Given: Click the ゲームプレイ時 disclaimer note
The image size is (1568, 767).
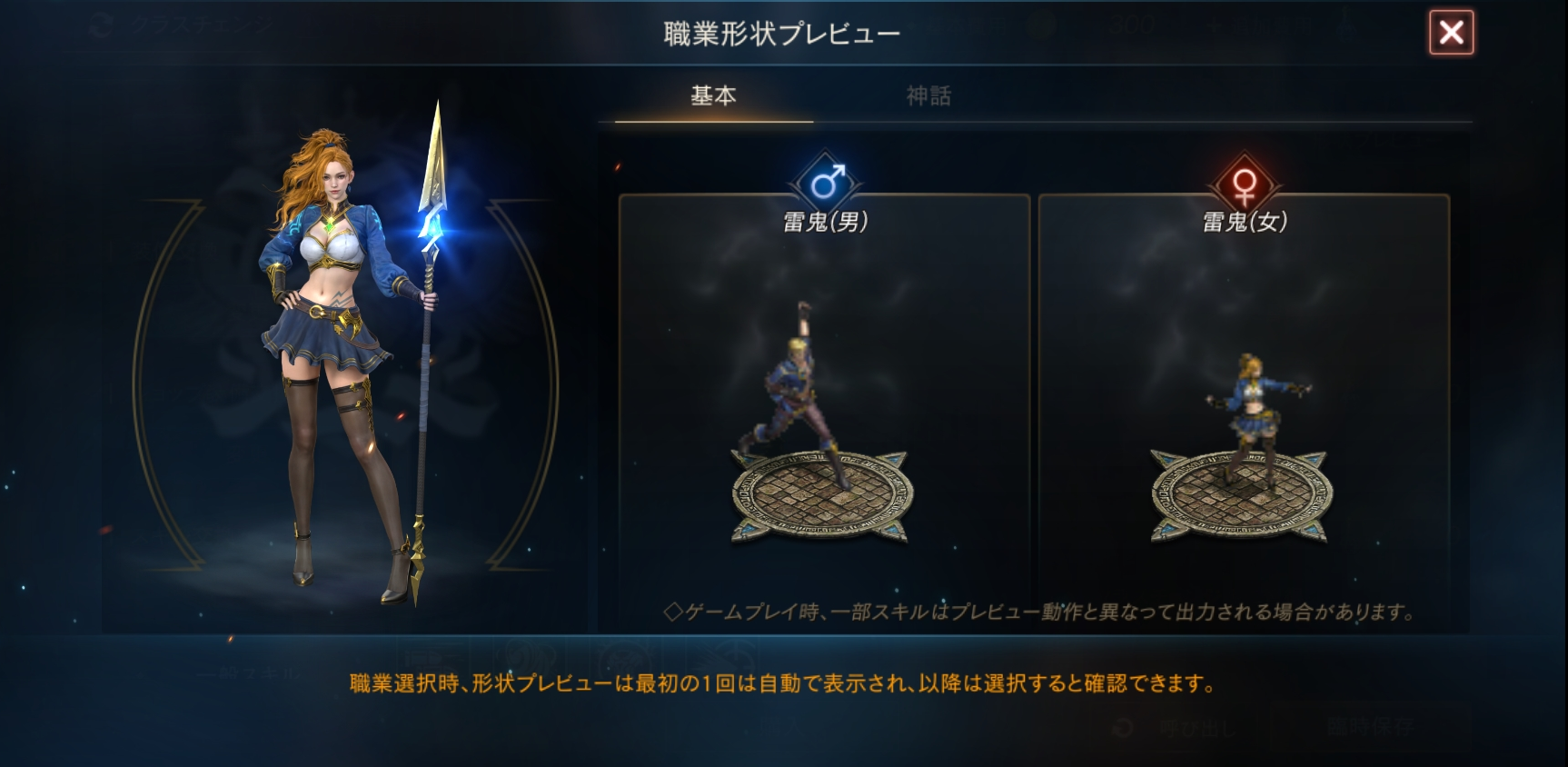Looking at the screenshot, I should pyautogui.click(x=1038, y=612).
